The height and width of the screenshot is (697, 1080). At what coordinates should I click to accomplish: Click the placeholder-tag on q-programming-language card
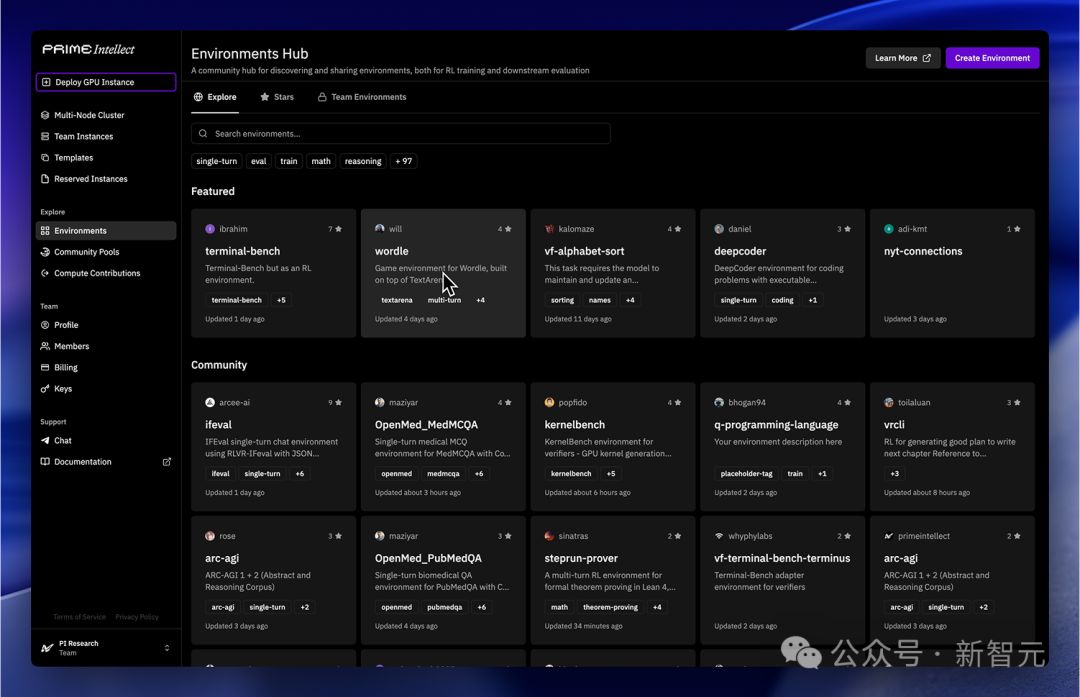coord(746,474)
